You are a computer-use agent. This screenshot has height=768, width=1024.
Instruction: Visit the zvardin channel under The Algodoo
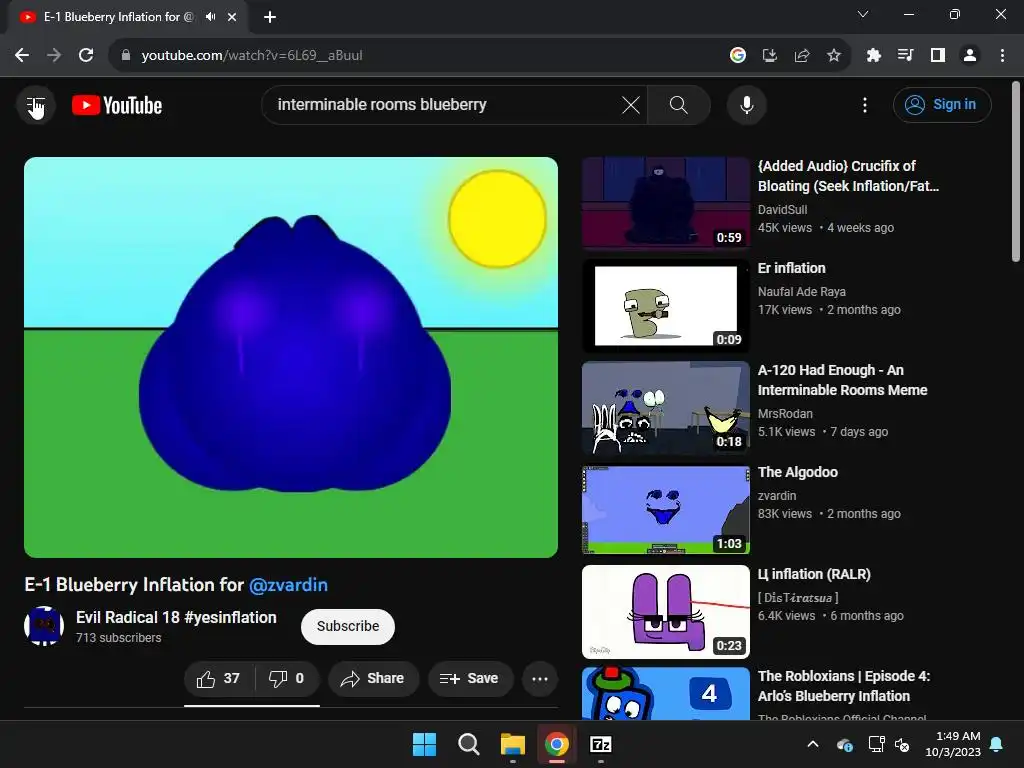click(776, 496)
